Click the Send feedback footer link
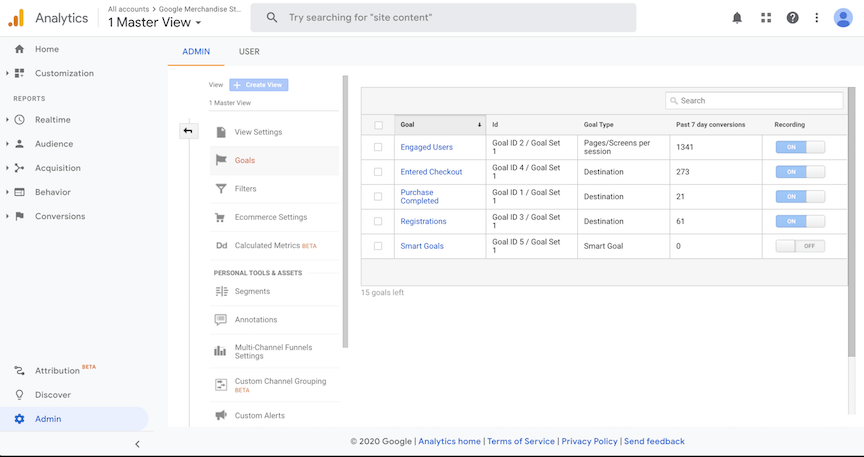864x457 pixels. 654,442
